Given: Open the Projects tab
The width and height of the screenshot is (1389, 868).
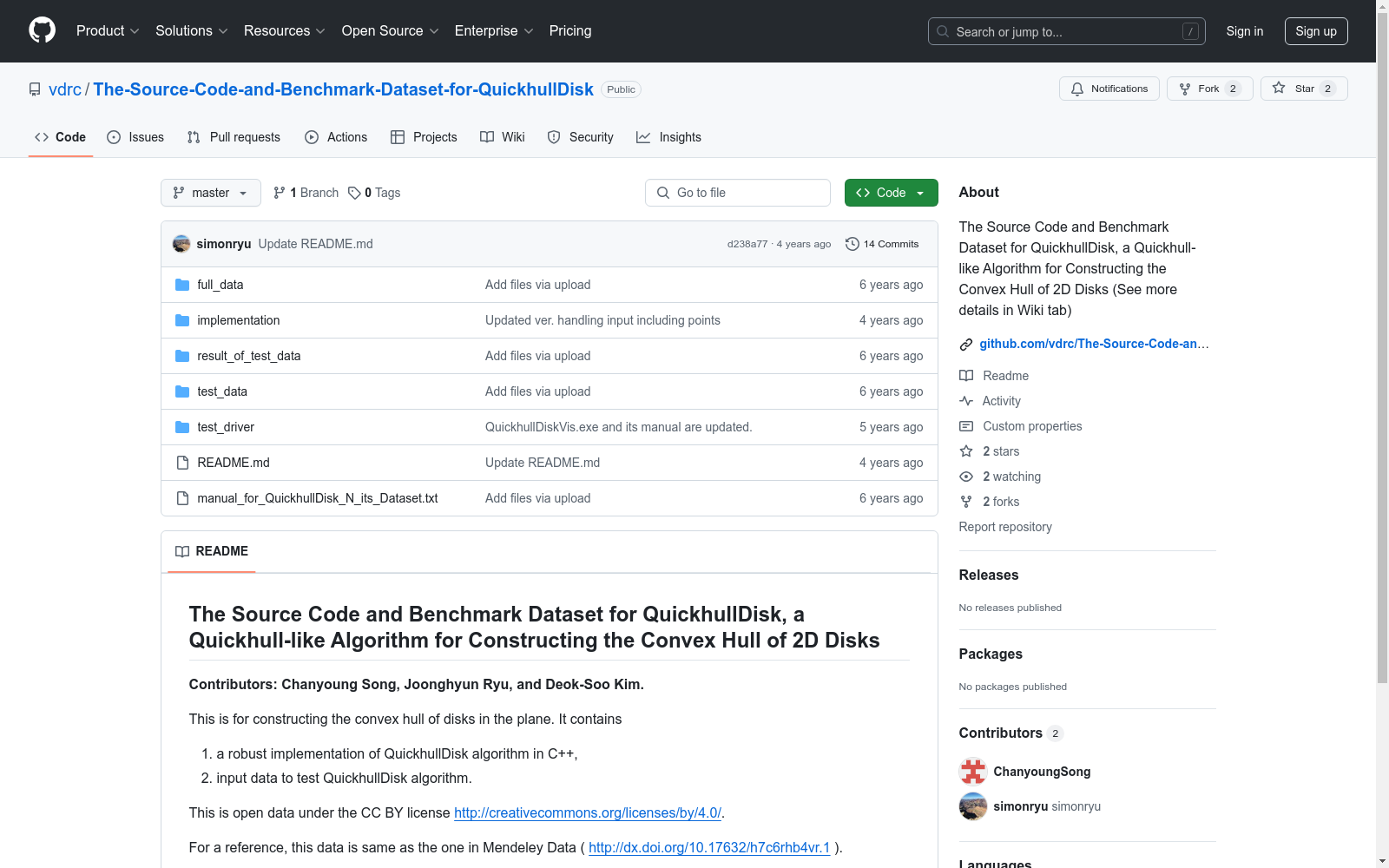Looking at the screenshot, I should [424, 137].
